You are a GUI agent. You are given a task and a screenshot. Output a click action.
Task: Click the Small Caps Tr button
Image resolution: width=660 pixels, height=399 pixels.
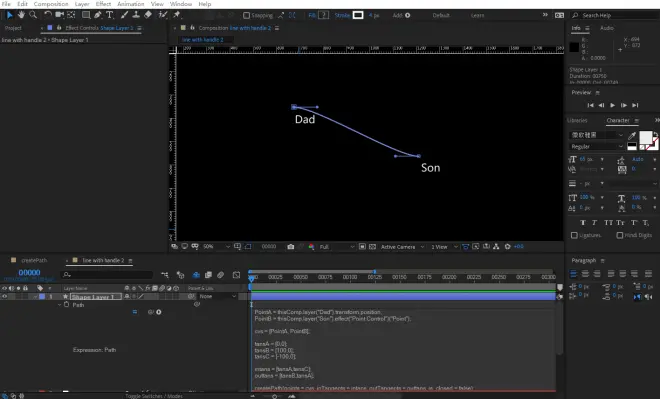tap(620, 223)
